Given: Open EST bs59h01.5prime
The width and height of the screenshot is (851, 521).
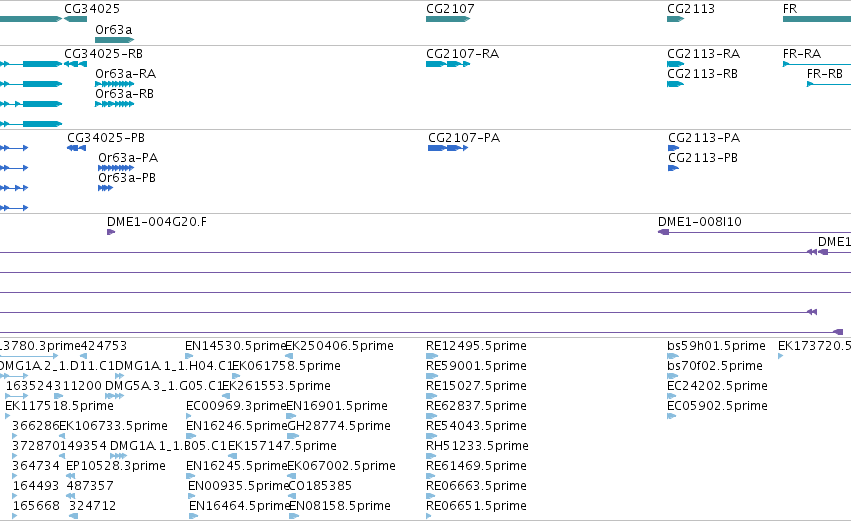Looking at the screenshot, I should pyautogui.click(x=716, y=346).
